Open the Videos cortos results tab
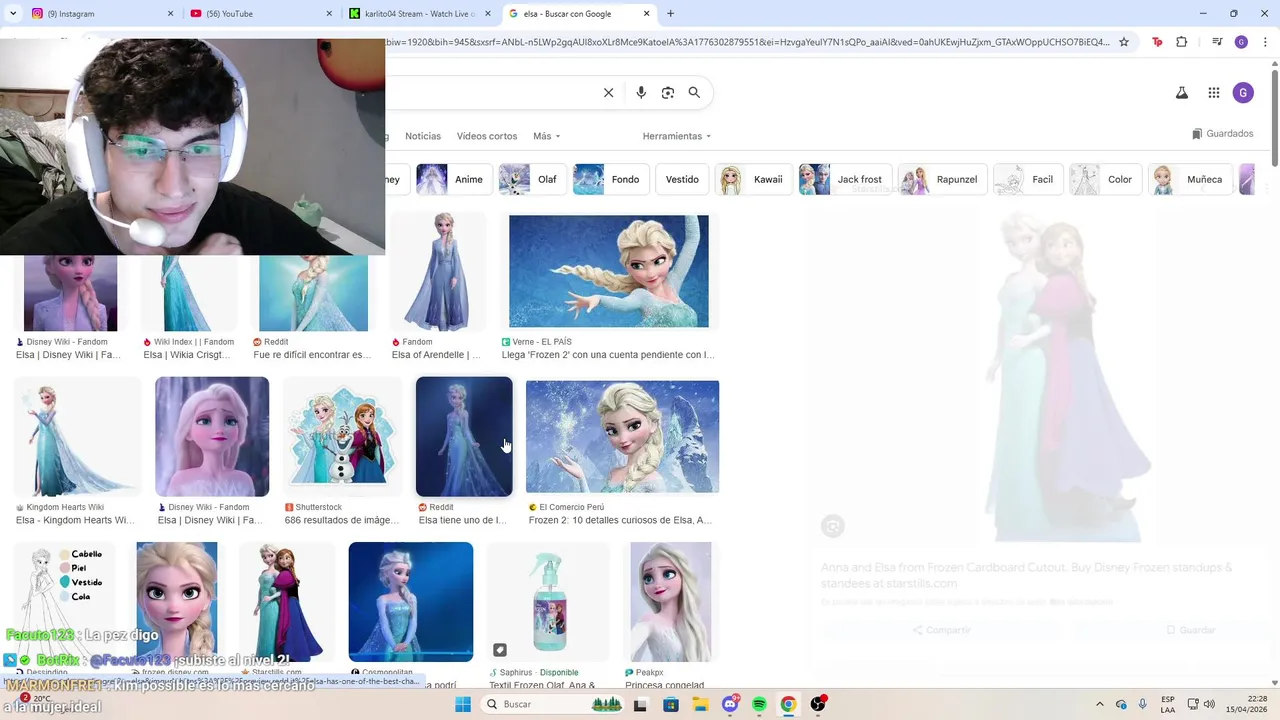This screenshot has height=720, width=1280. (x=487, y=136)
